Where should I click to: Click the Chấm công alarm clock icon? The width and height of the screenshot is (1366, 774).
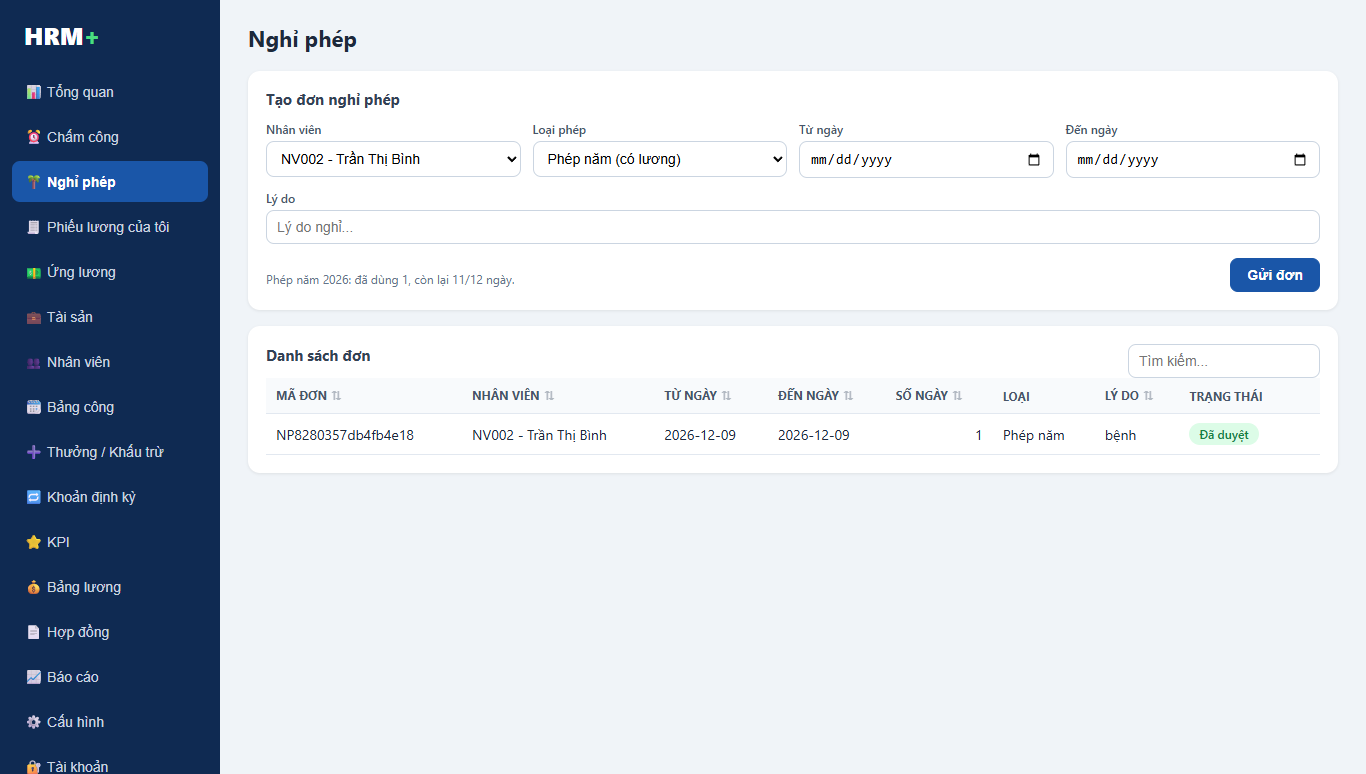coord(34,137)
